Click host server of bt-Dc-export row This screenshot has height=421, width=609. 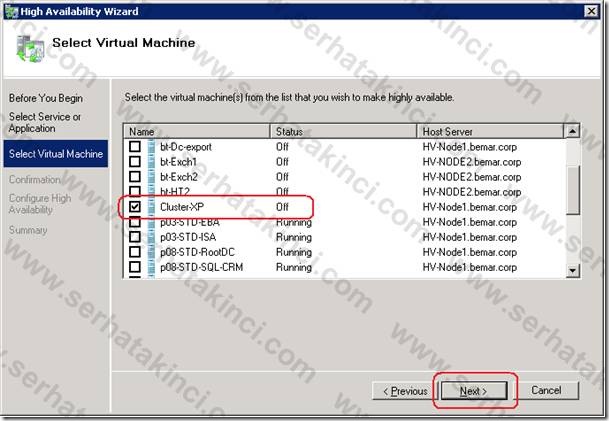(470, 147)
